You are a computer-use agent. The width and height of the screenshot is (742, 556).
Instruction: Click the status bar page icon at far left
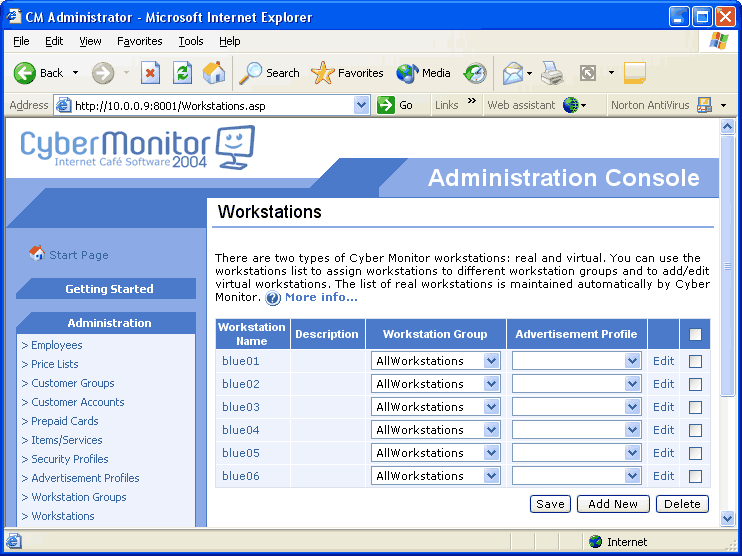pos(13,541)
